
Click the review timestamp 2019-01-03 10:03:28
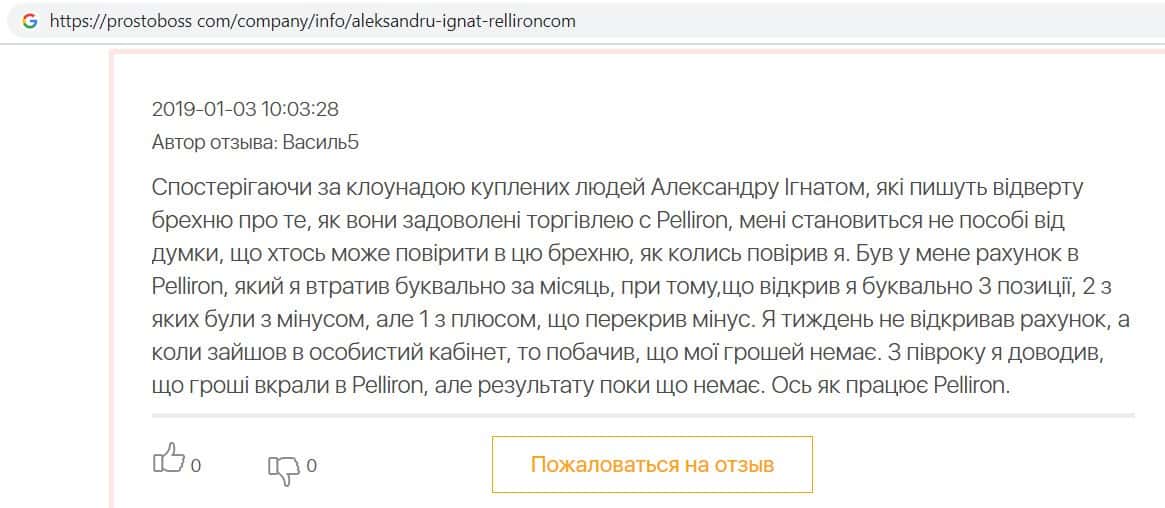pyautogui.click(x=245, y=109)
